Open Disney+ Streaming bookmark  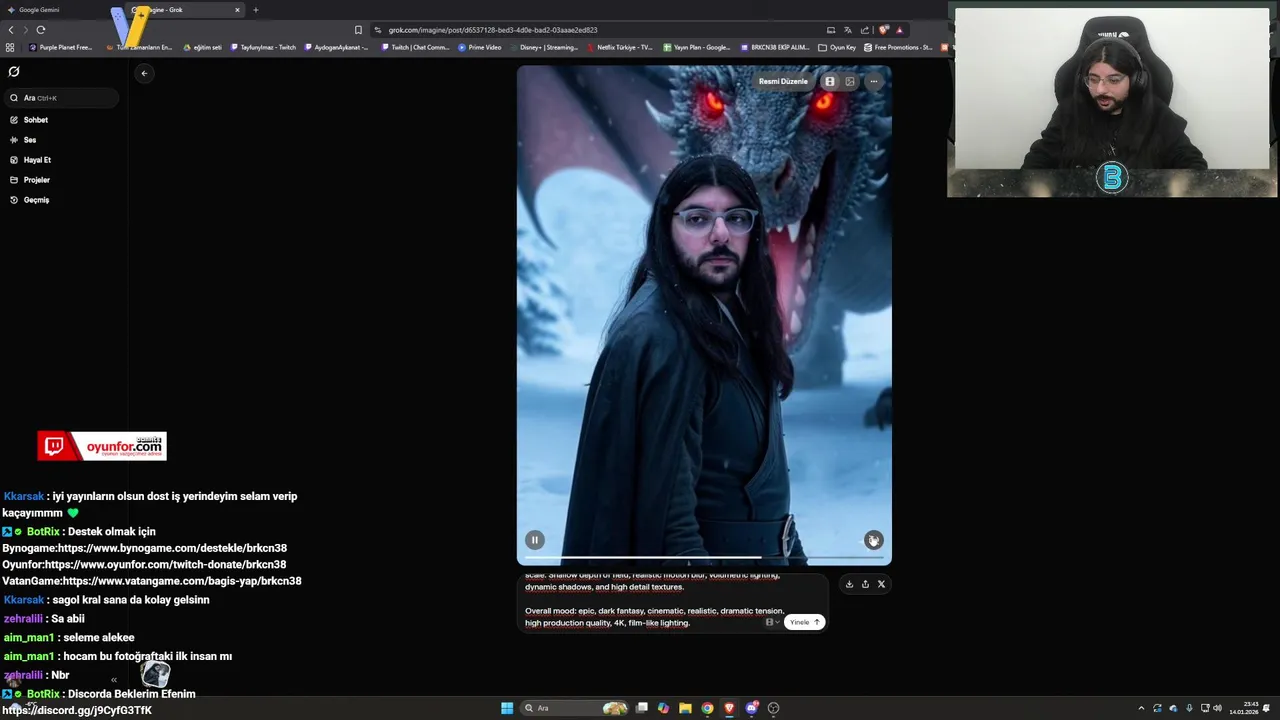(x=545, y=47)
